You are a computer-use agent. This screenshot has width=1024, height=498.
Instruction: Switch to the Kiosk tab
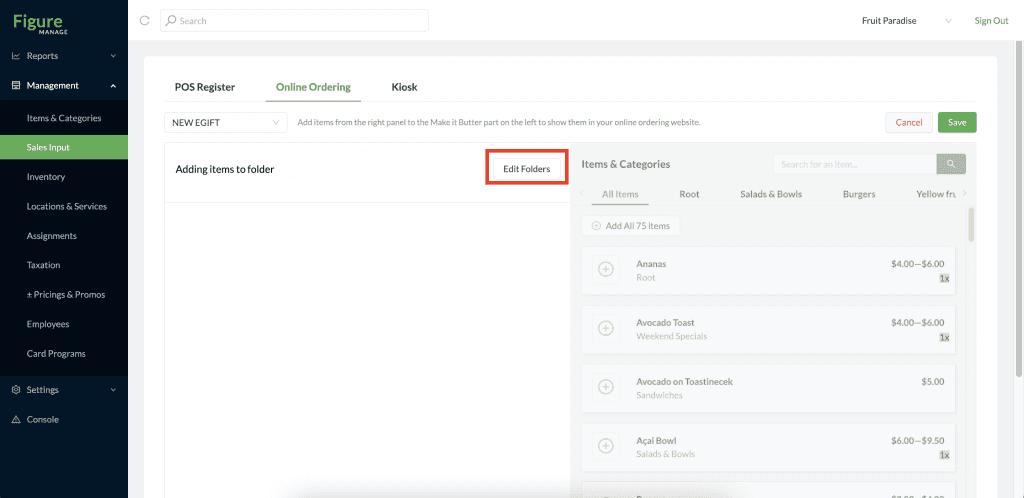point(404,87)
